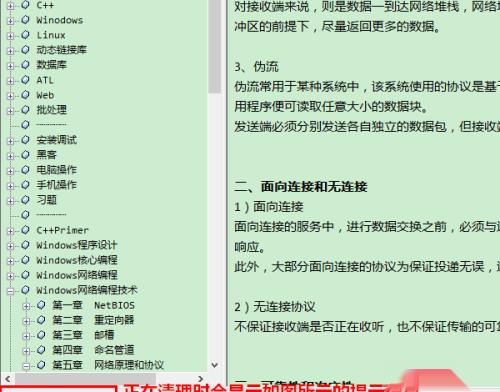Click the line starting '此外，大部分面向连接'
The image size is (500, 392).
[x=367, y=267]
